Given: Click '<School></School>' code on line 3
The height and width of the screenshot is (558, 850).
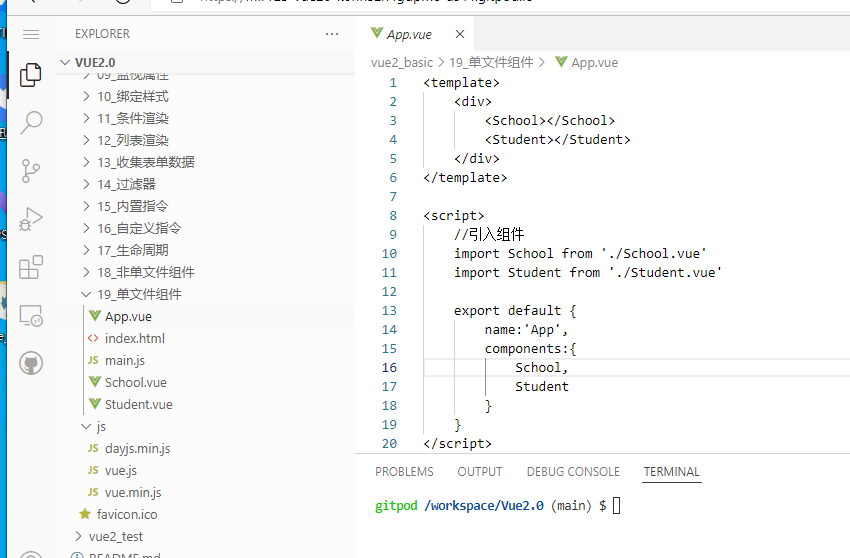Looking at the screenshot, I should click(x=550, y=120).
